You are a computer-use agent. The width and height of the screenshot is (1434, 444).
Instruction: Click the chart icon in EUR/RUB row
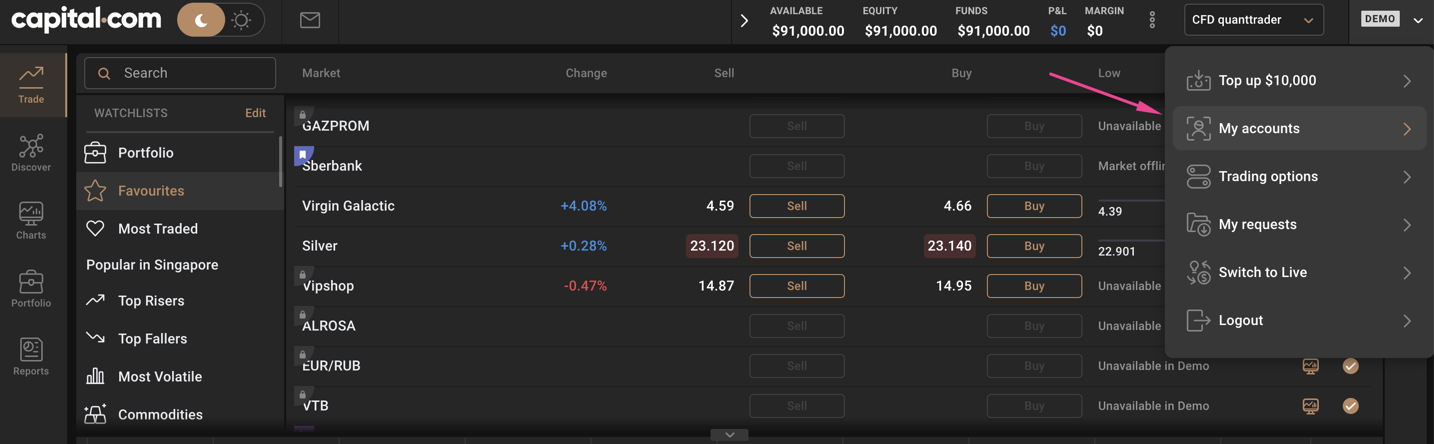1310,366
